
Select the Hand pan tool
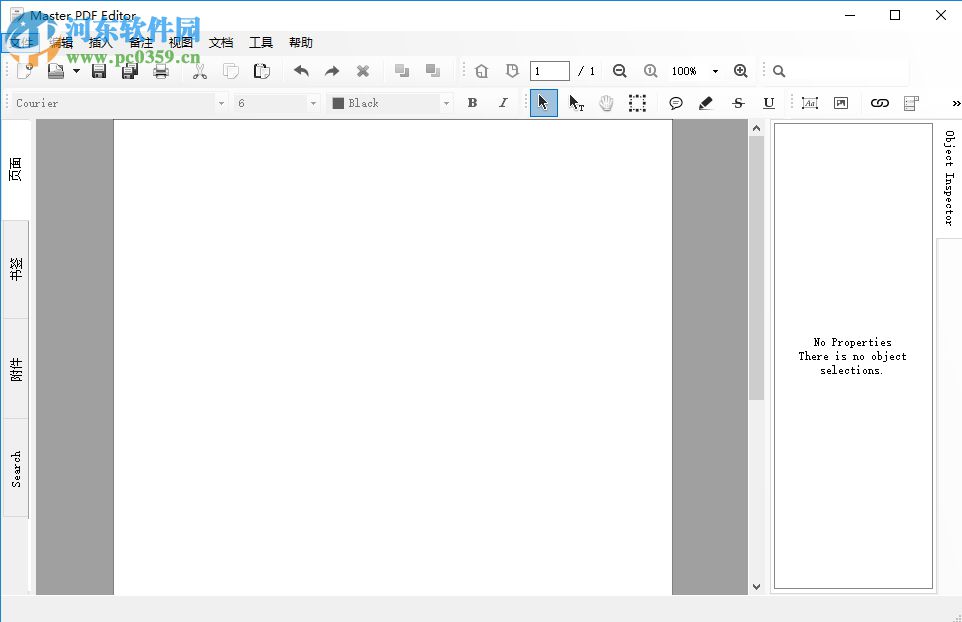tap(607, 102)
